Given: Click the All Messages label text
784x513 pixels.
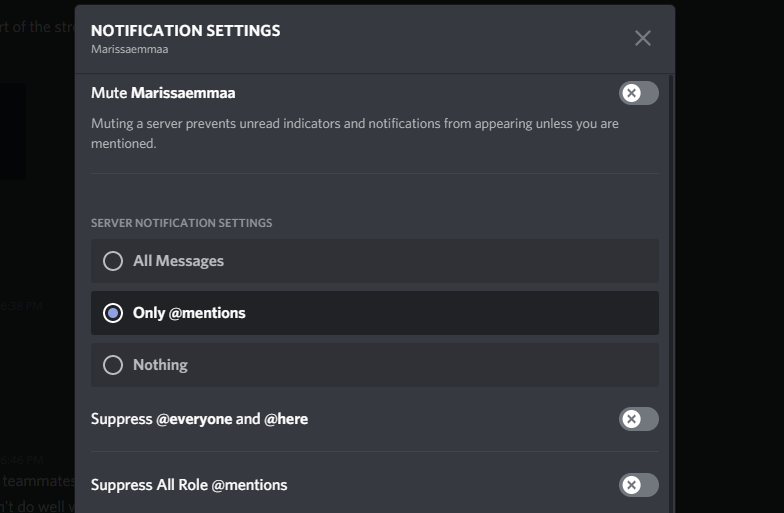Looking at the screenshot, I should (x=178, y=261).
